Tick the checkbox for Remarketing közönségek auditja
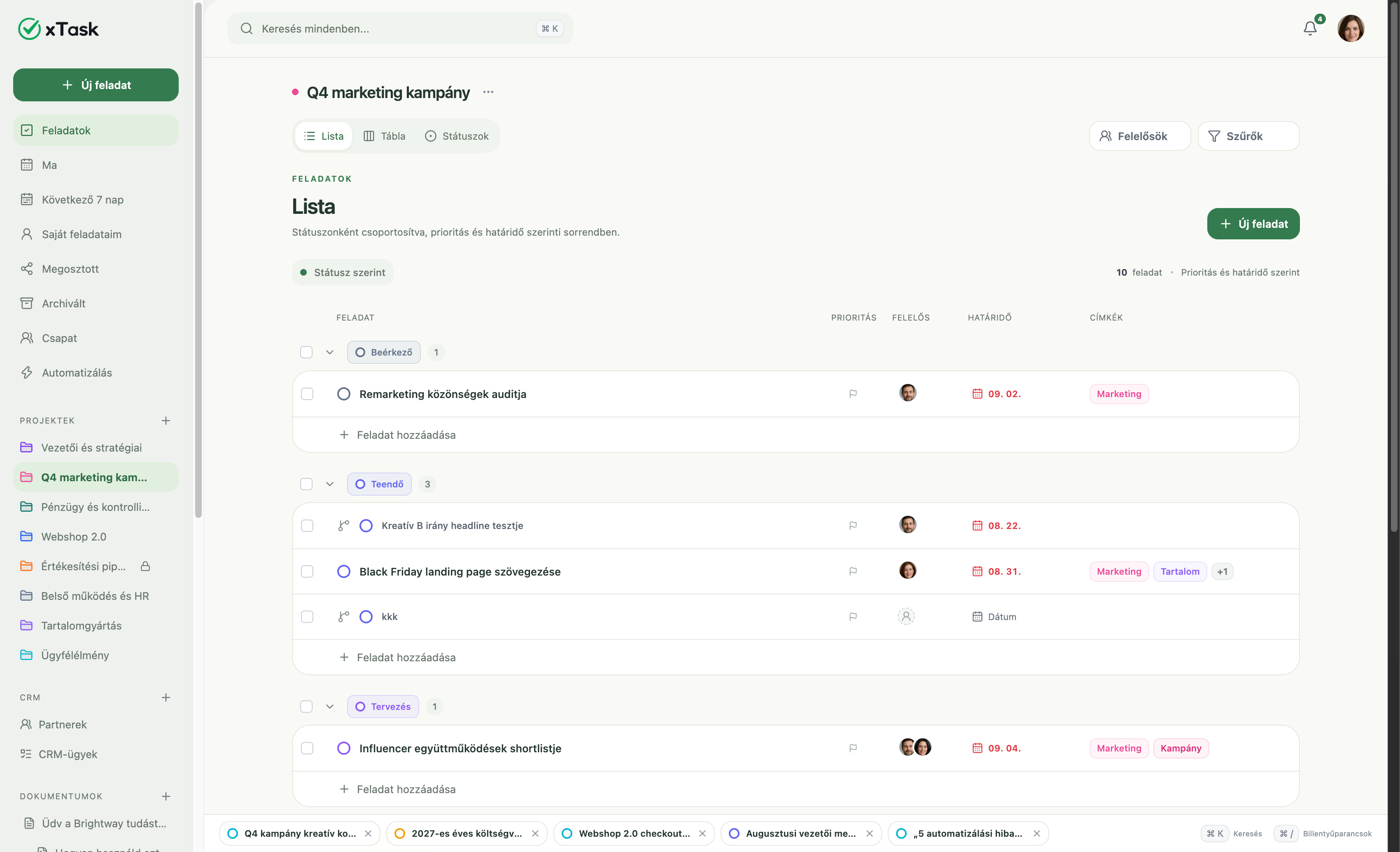 (308, 394)
